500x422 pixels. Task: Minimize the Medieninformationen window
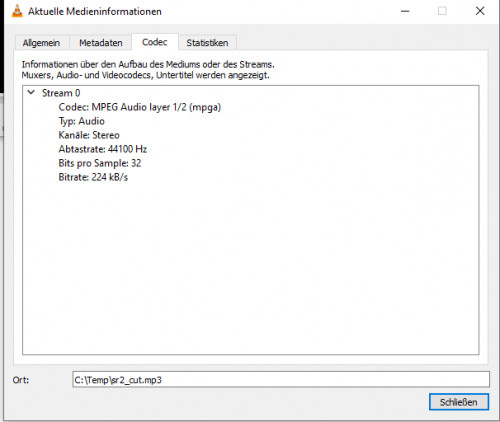pyautogui.click(x=405, y=11)
